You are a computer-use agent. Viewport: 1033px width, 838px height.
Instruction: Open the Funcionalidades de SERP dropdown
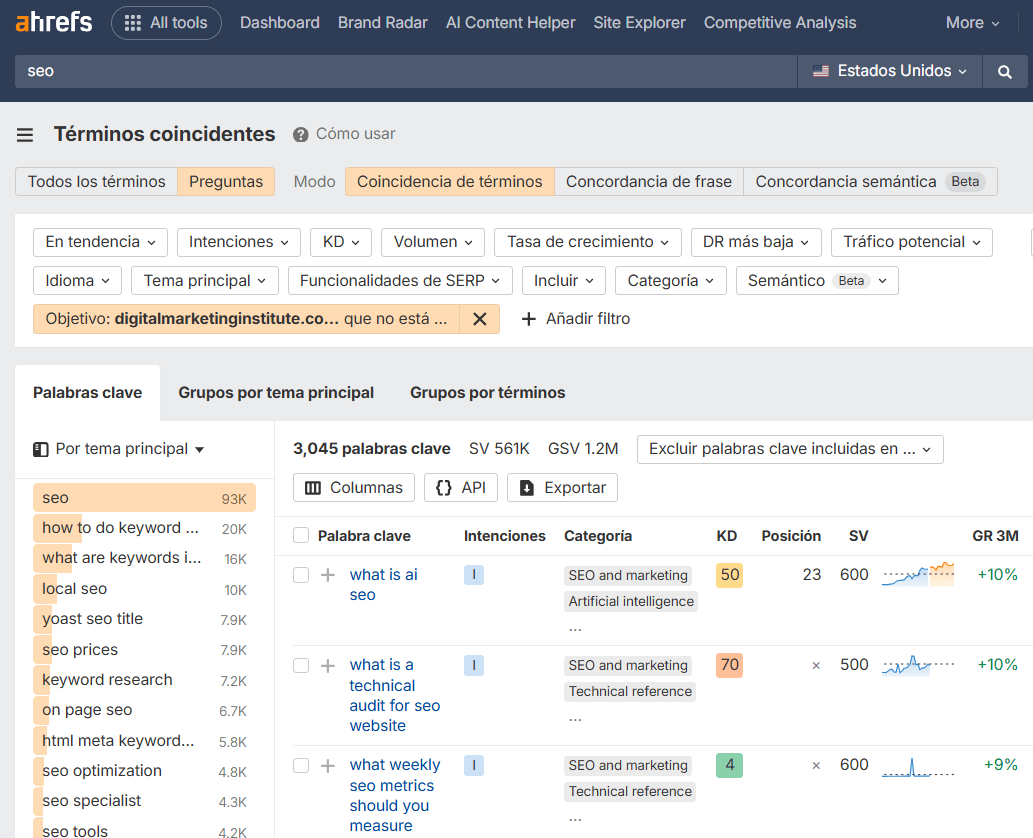pyautogui.click(x=399, y=281)
